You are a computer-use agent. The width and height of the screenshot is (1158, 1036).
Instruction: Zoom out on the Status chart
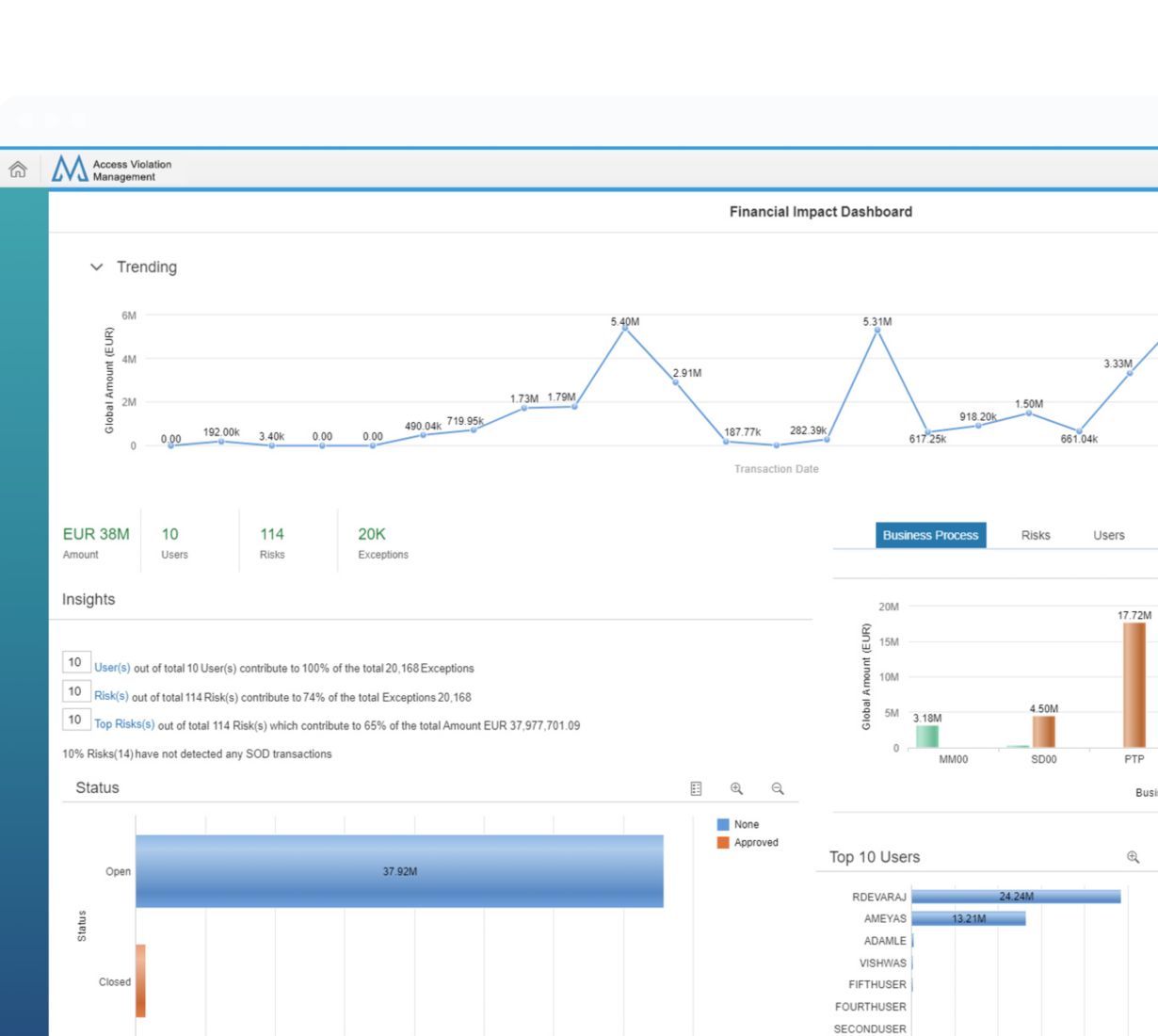tap(778, 789)
